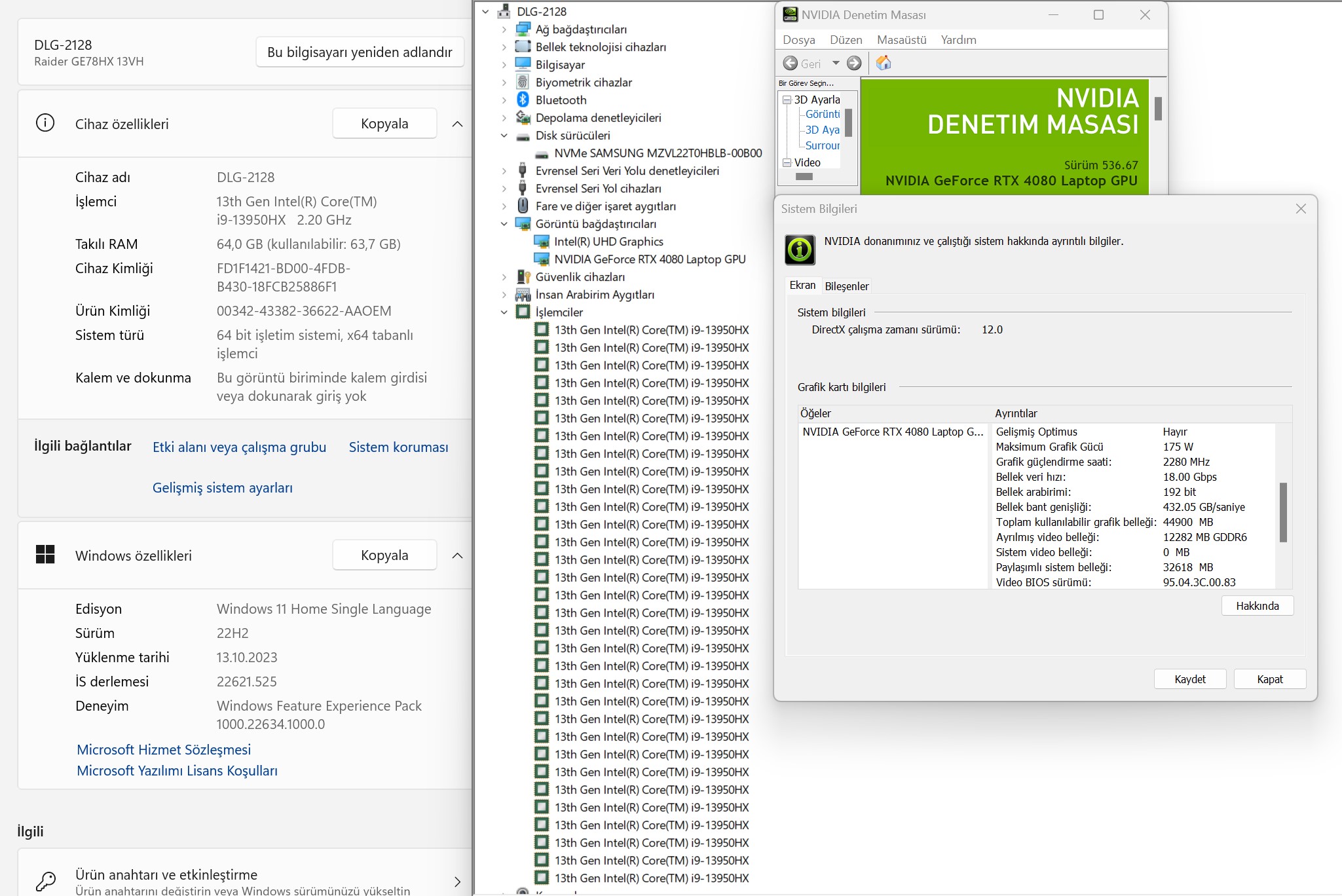The image size is (1342, 896).
Task: Open the Dosya menu
Action: pos(799,39)
